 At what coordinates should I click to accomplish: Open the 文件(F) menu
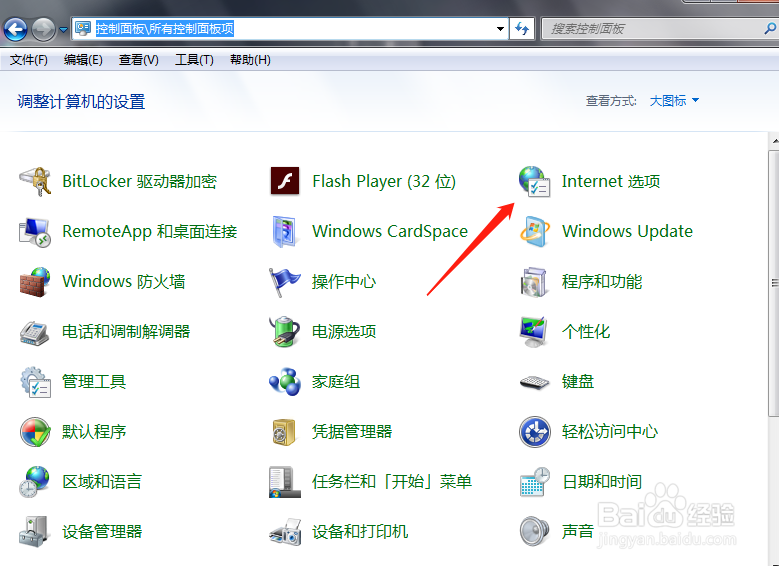point(29,60)
